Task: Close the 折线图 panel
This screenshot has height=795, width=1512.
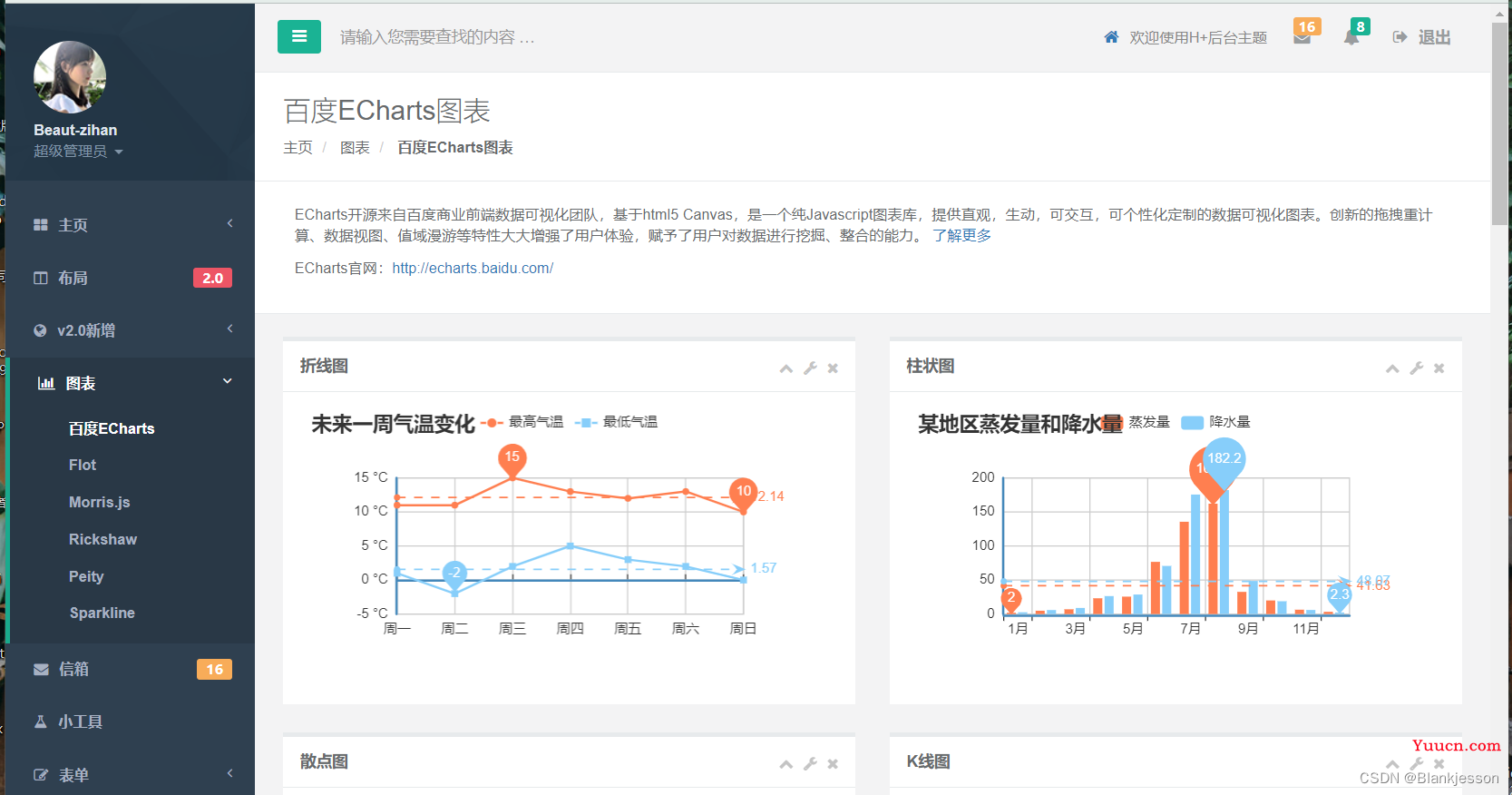Action: [833, 368]
